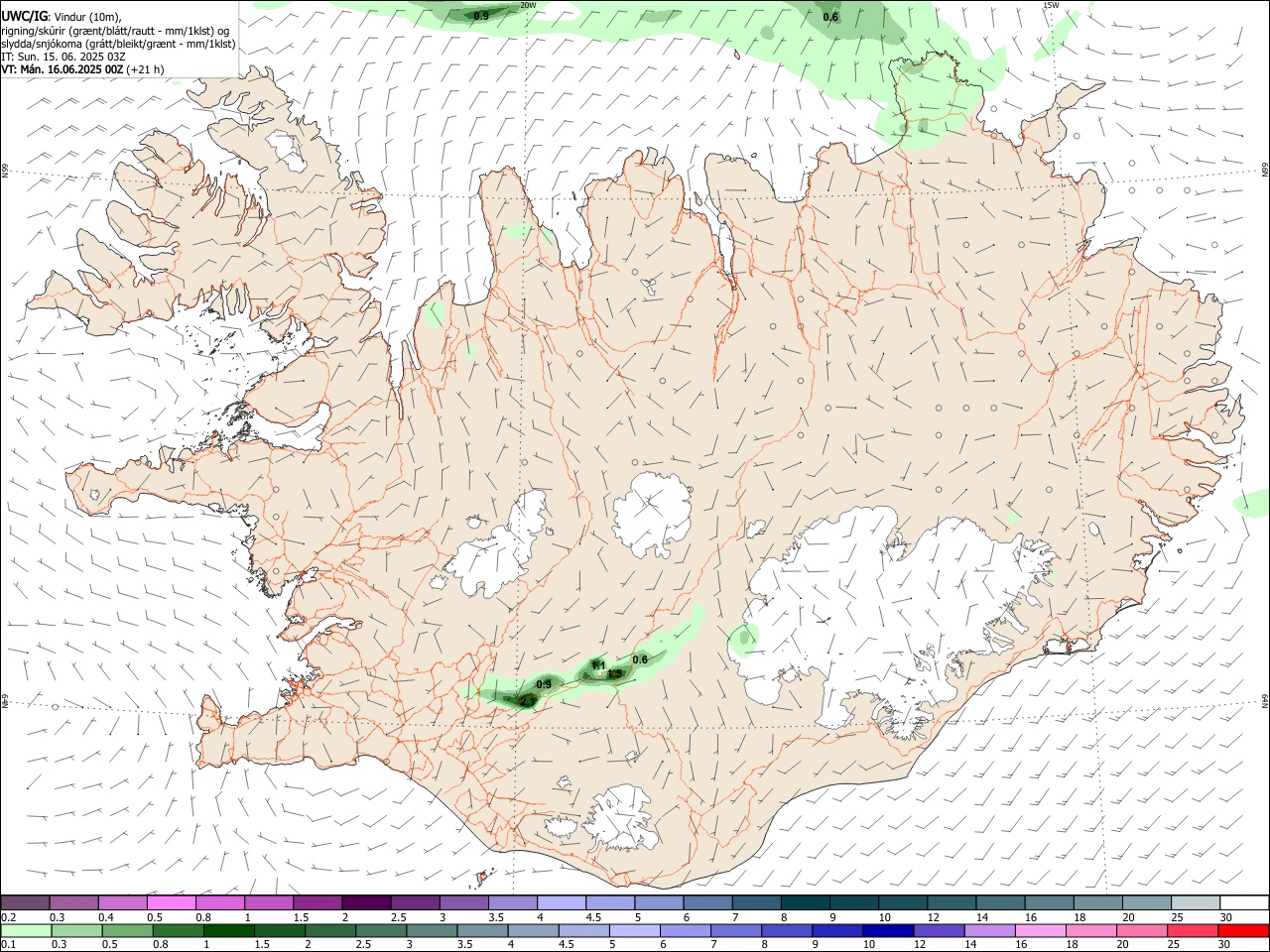Select the green 0.8 swatch, lower legend row
The image size is (1270, 952).
[x=178, y=930]
